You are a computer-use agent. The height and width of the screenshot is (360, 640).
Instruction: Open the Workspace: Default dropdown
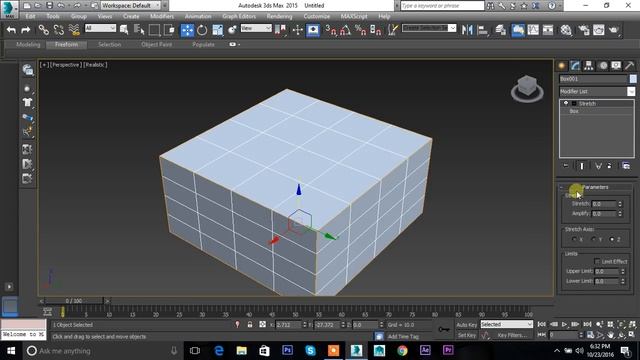131,6
